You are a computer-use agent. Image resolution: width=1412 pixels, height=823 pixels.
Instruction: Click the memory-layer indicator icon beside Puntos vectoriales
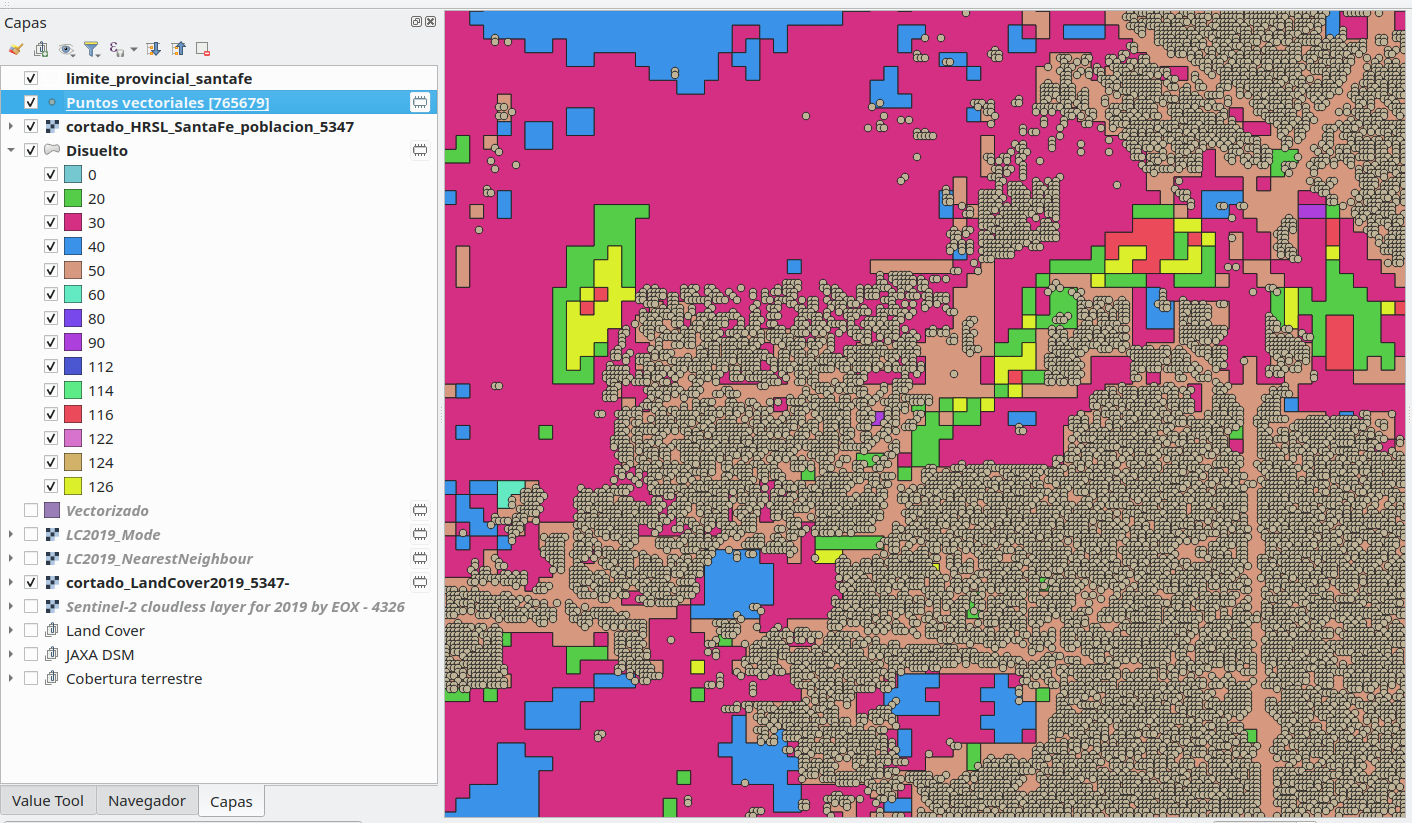pyautogui.click(x=420, y=102)
